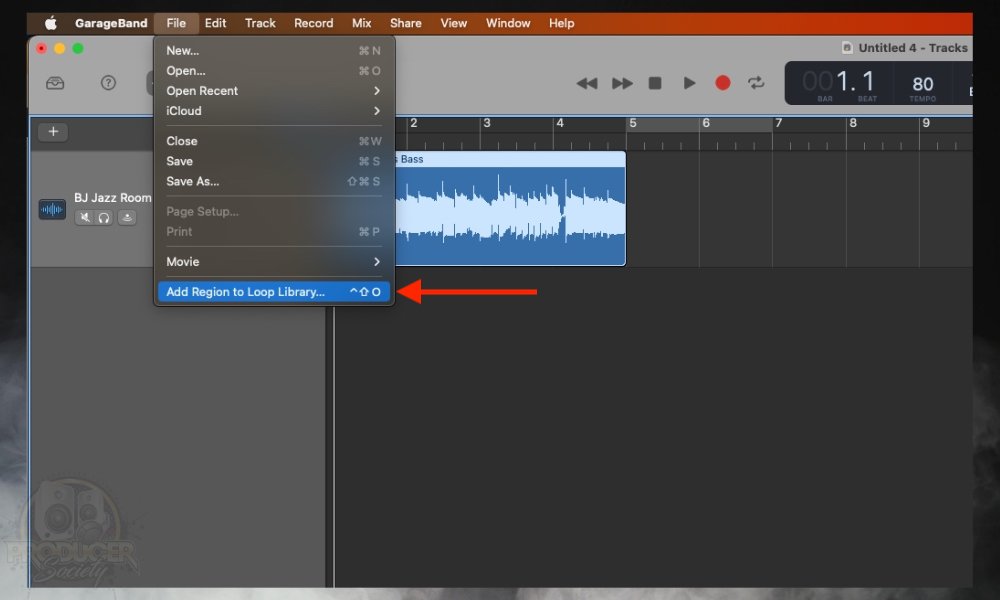Screen dimensions: 1000x600
Task: Click the input monitoring icon on BJ Jazz Room
Action: click(127, 217)
